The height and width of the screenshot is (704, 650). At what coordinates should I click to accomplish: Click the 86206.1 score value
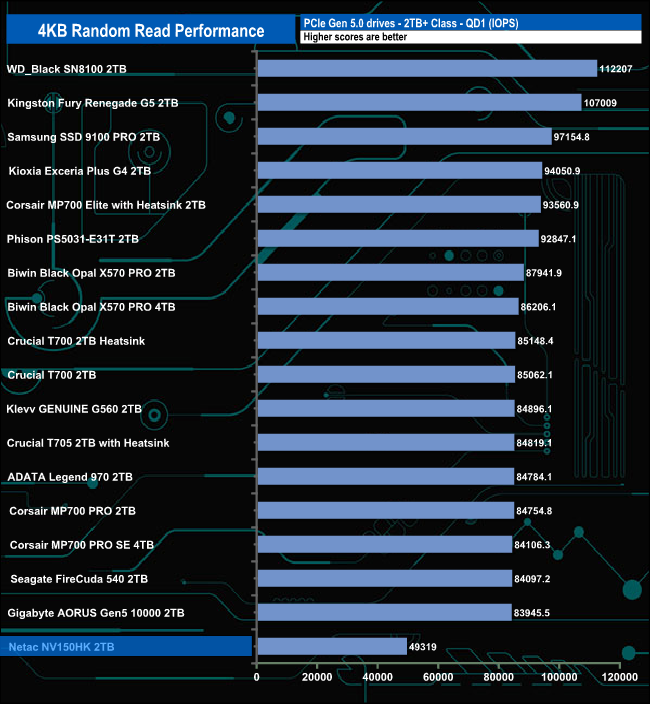(x=538, y=307)
